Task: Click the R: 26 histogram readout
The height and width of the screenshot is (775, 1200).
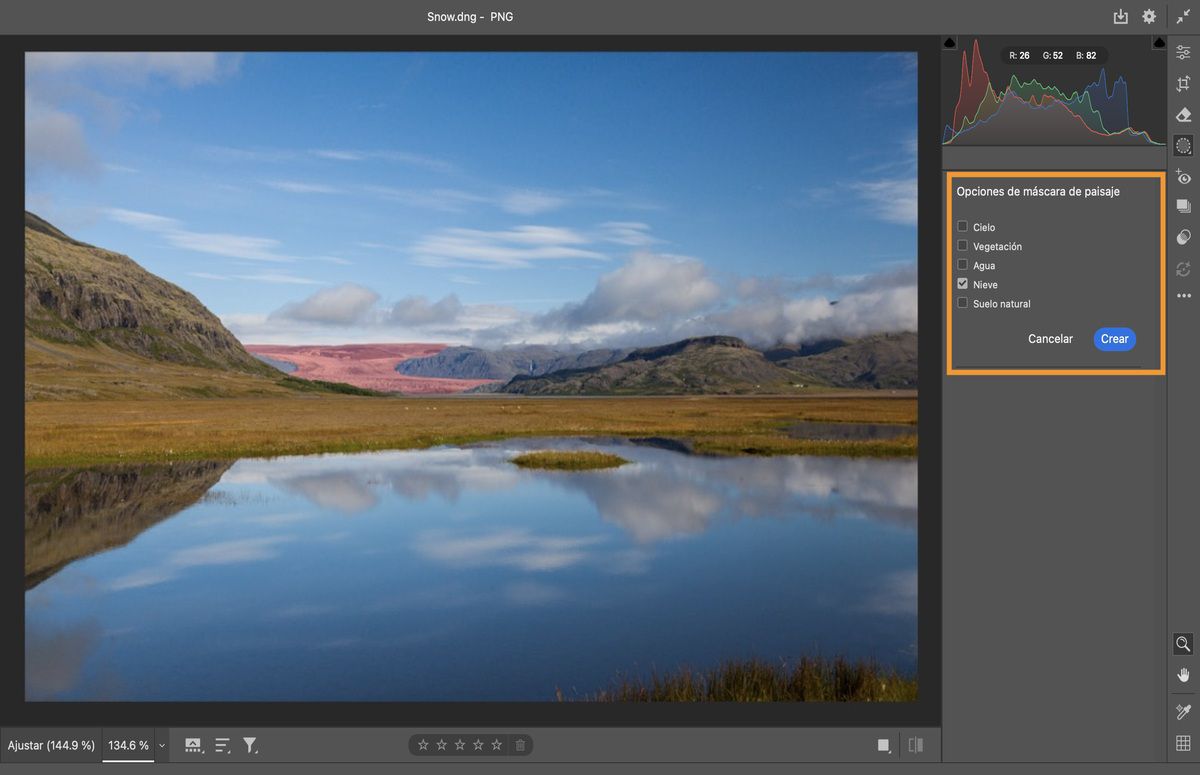Action: (1019, 56)
